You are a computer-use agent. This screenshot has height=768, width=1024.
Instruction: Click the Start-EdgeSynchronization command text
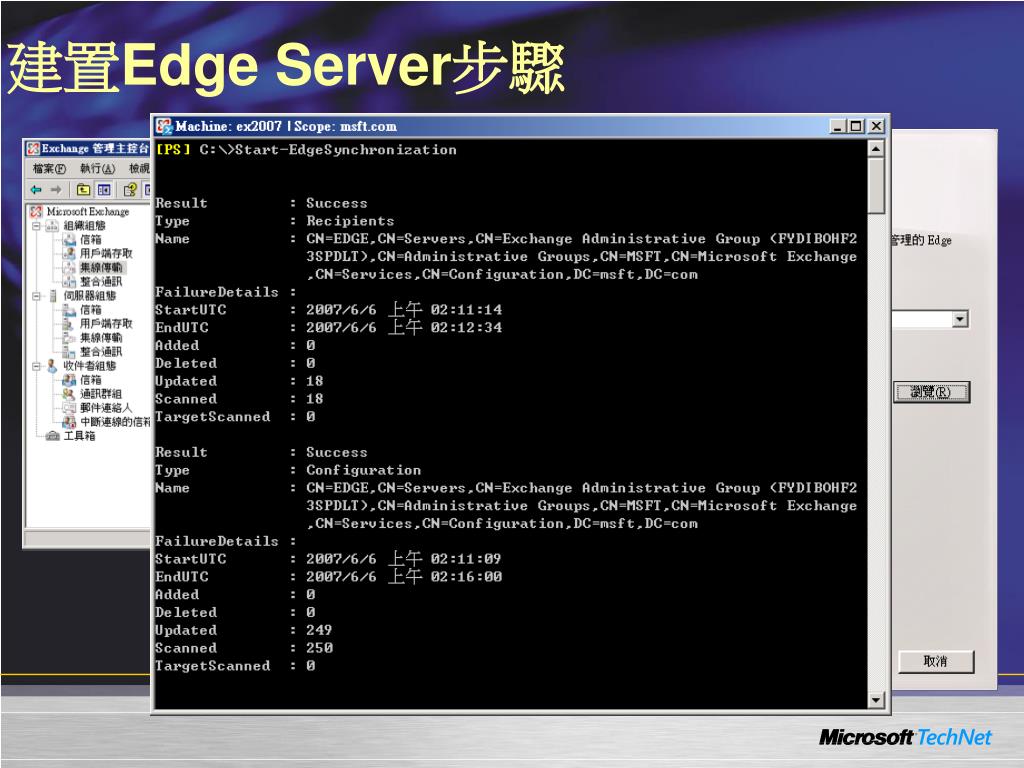pyautogui.click(x=345, y=150)
